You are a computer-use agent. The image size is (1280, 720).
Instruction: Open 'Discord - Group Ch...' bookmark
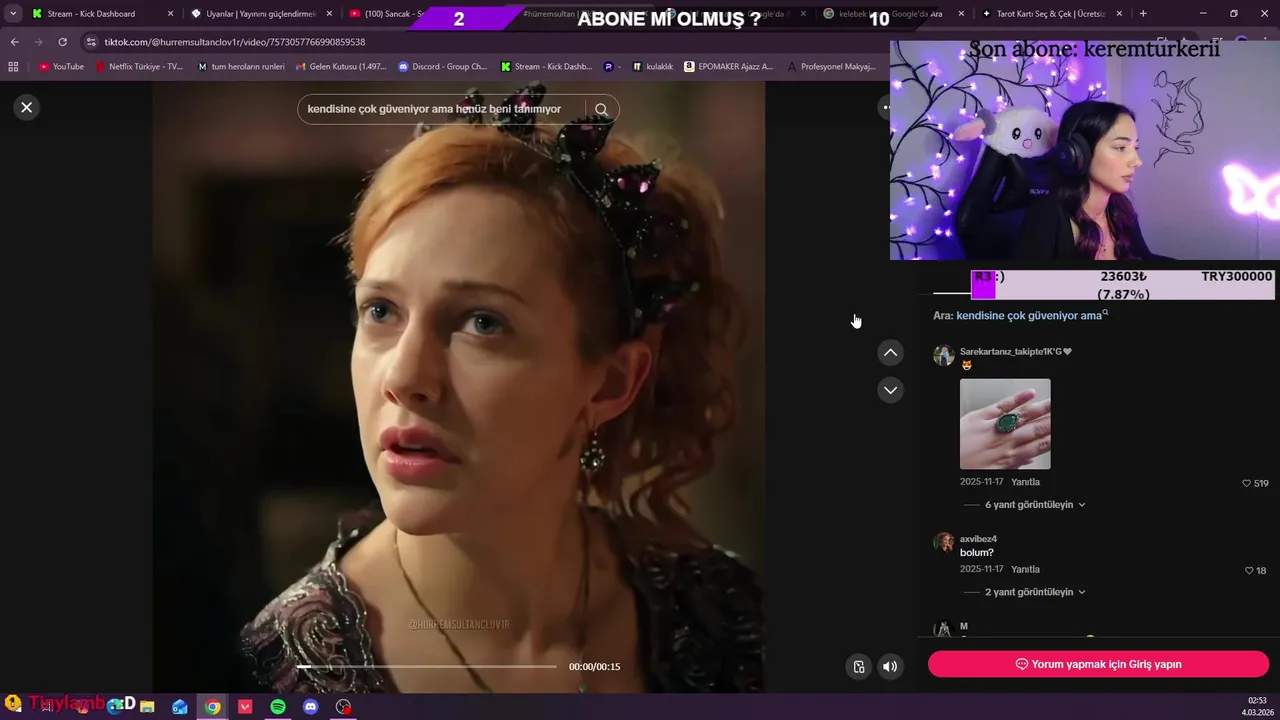point(443,66)
